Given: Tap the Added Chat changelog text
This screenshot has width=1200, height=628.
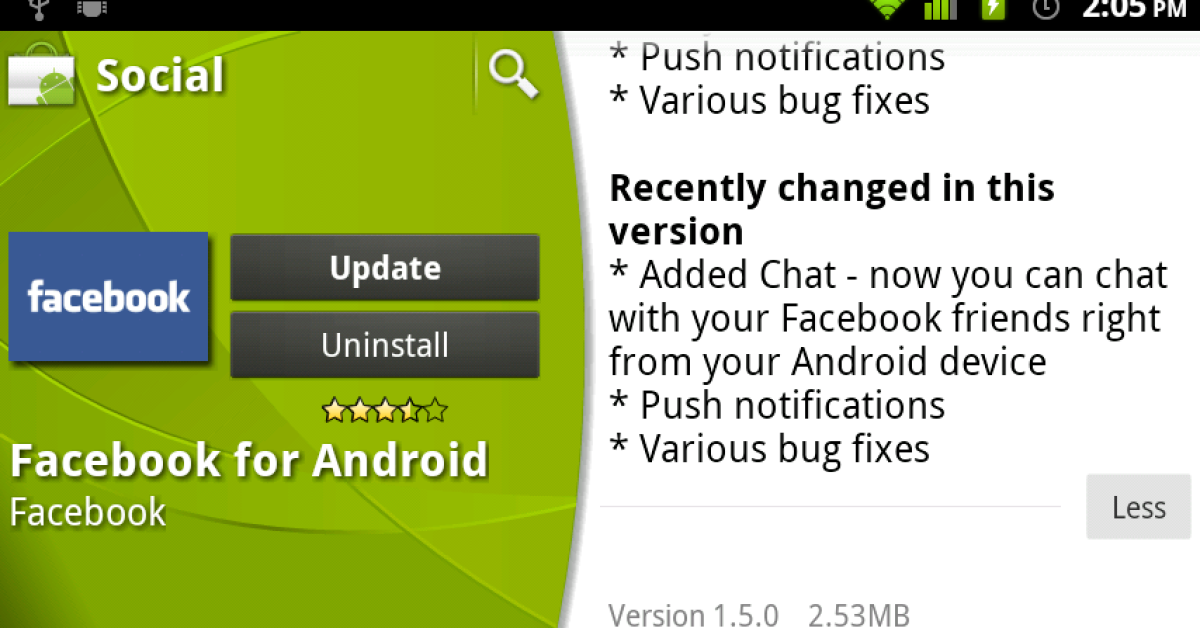Looking at the screenshot, I should 888,317.
